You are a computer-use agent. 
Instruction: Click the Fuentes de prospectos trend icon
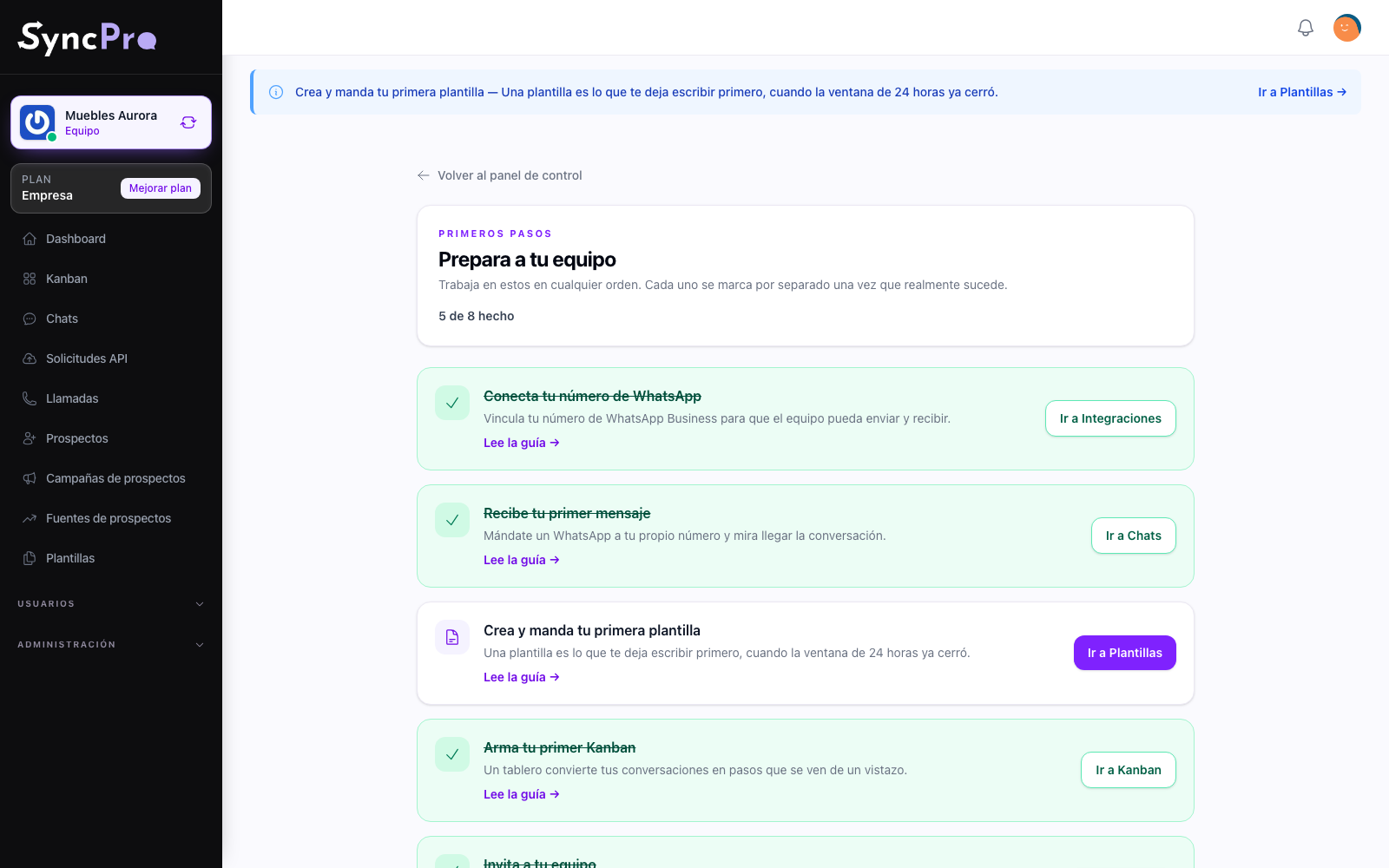click(30, 518)
